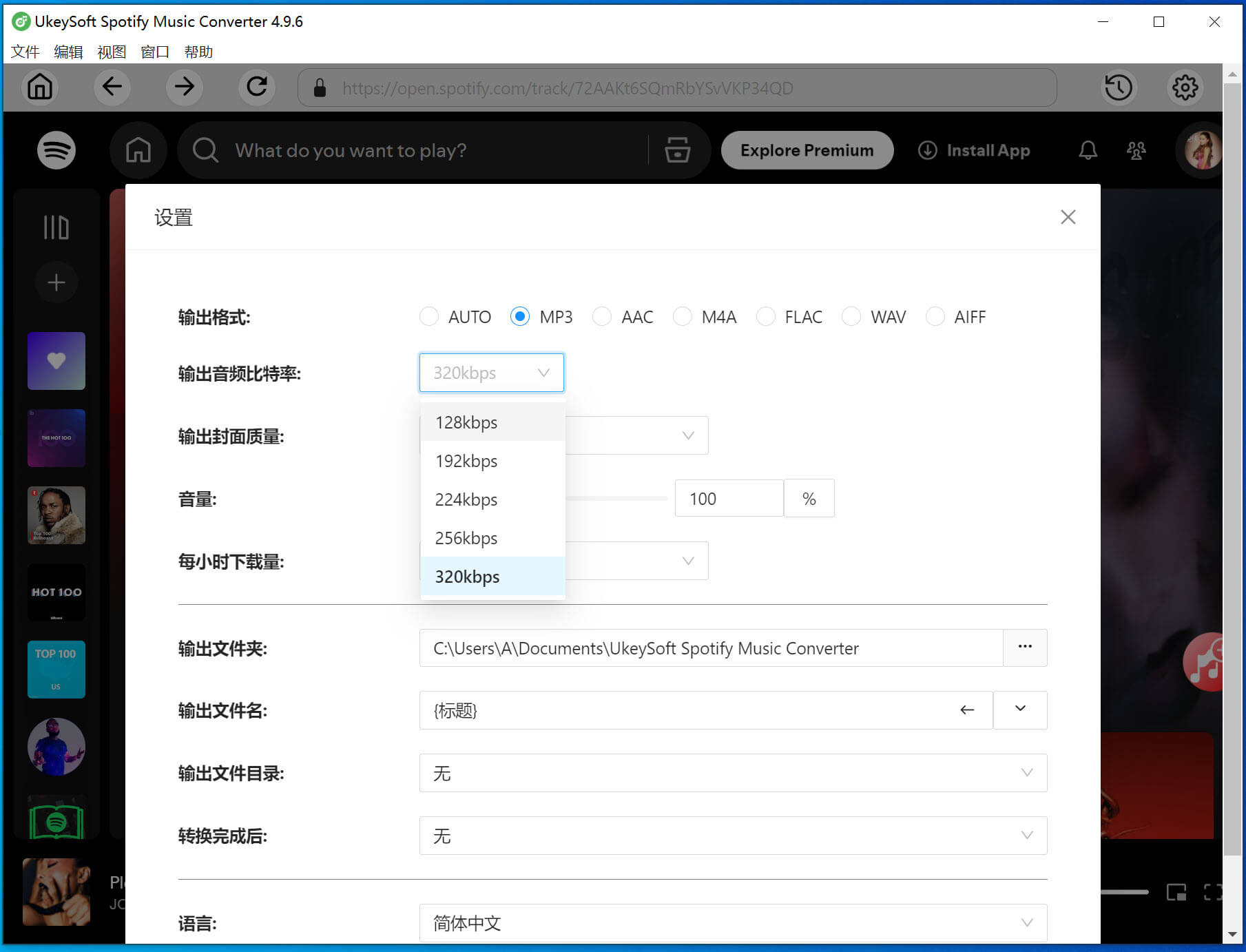Open the notifications bell
This screenshot has width=1246, height=952.
pos(1088,150)
